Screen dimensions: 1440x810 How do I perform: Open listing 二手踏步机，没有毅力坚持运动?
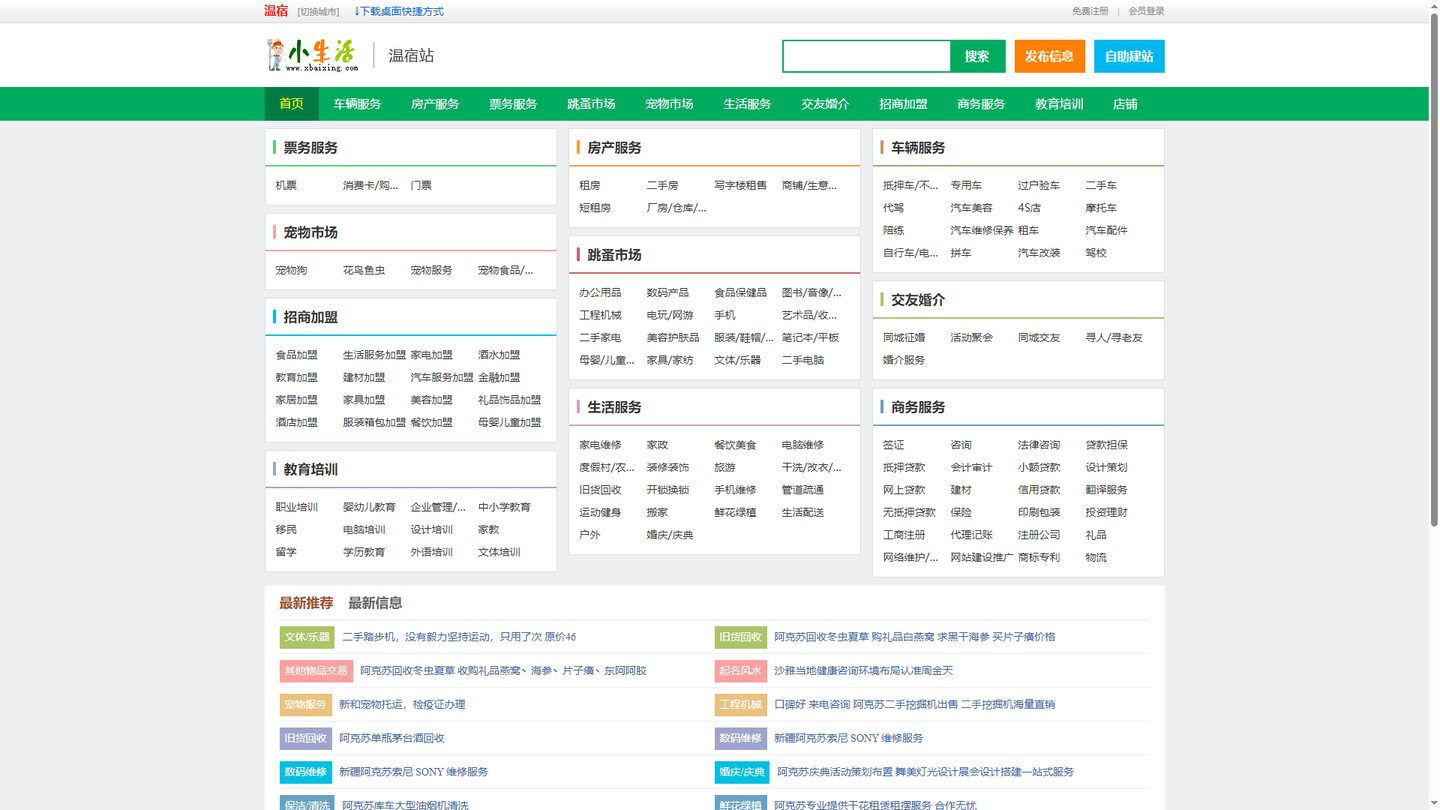(459, 637)
